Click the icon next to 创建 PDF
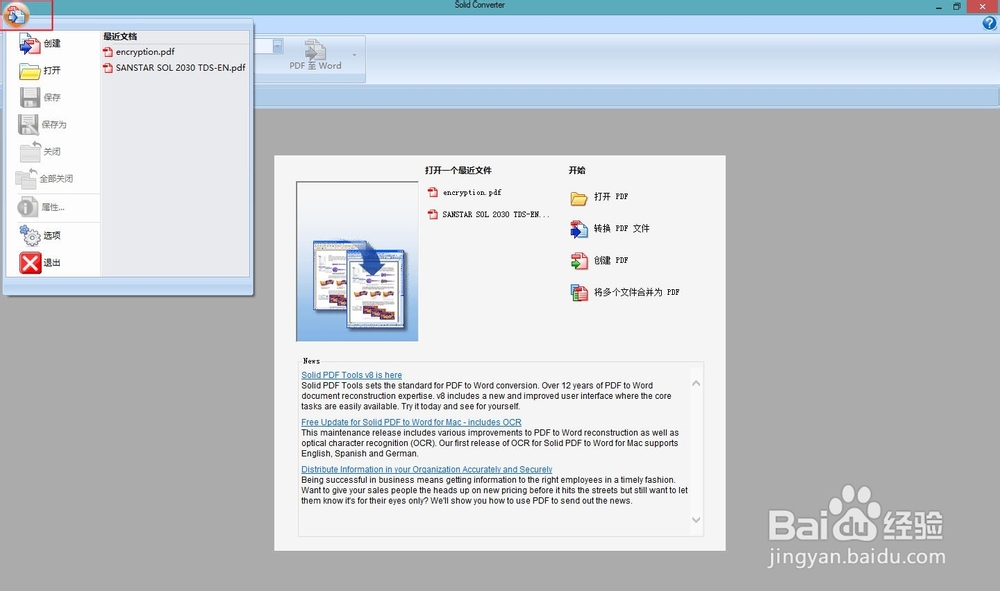This screenshot has width=1000, height=591. [x=579, y=261]
